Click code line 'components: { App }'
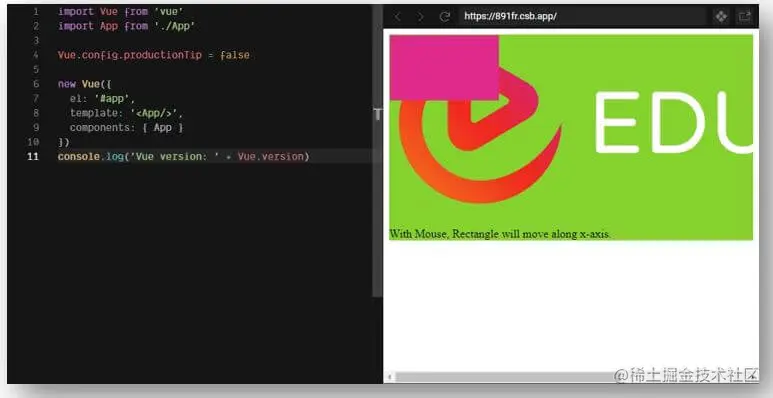 click(x=127, y=128)
